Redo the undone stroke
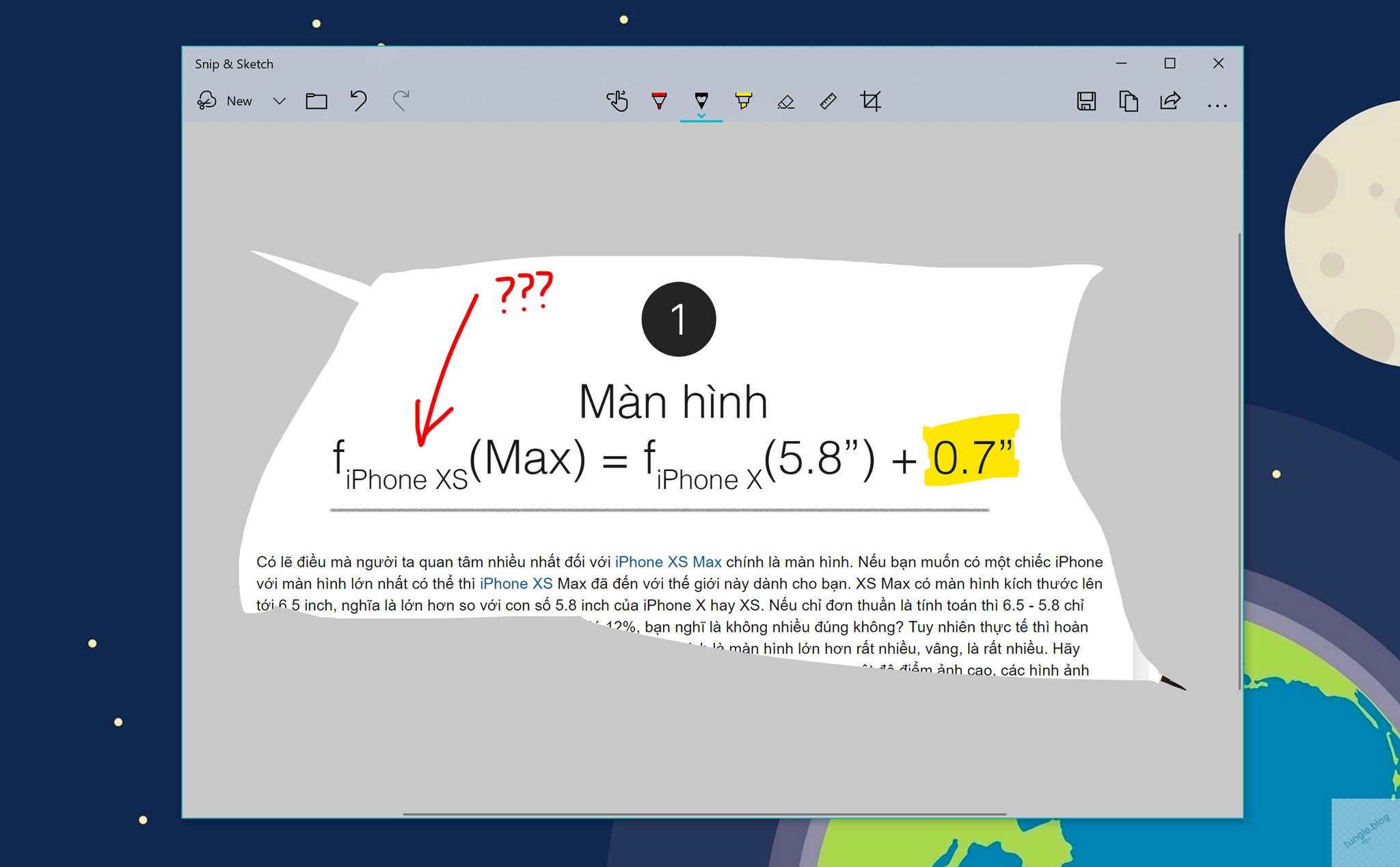This screenshot has height=867, width=1400. tap(401, 101)
